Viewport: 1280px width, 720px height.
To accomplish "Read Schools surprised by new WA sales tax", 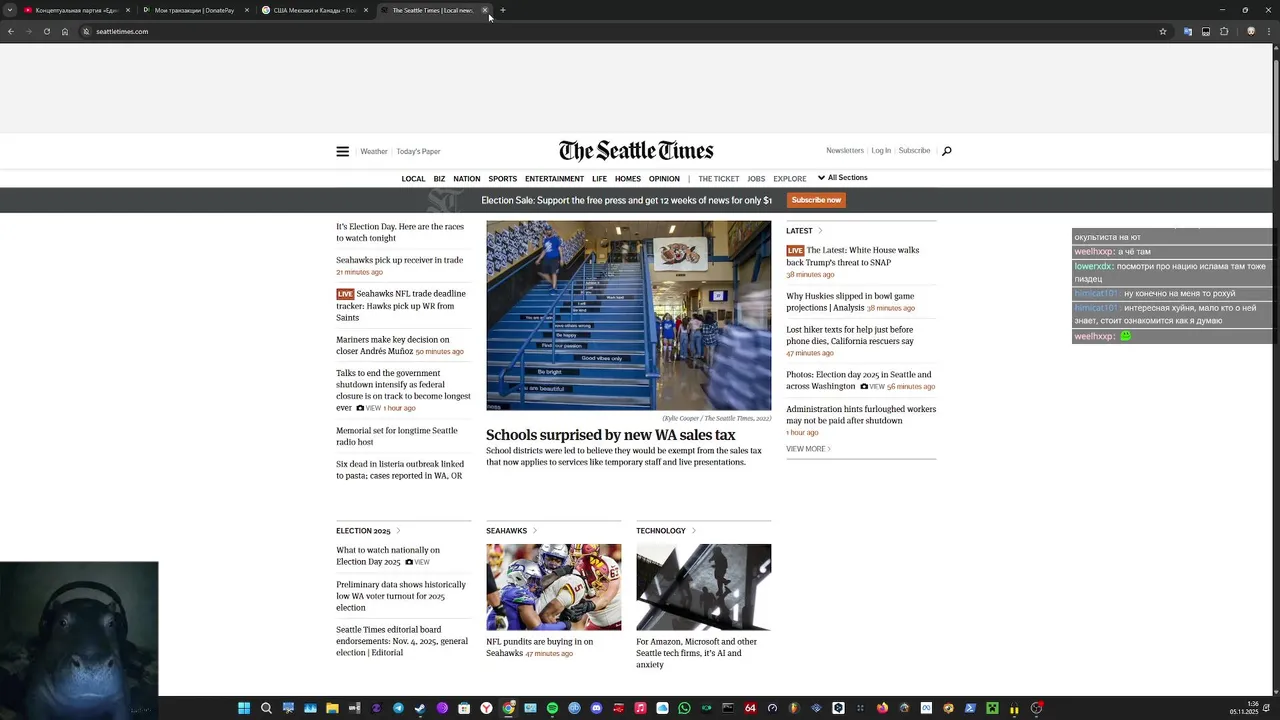I will 610,435.
